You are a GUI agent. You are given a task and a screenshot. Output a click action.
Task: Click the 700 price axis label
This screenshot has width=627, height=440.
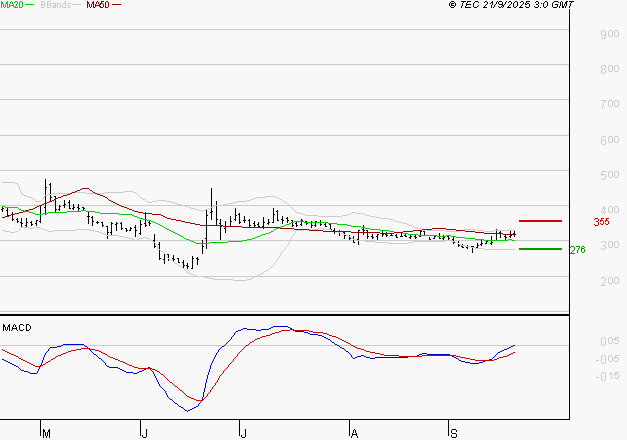pos(609,105)
